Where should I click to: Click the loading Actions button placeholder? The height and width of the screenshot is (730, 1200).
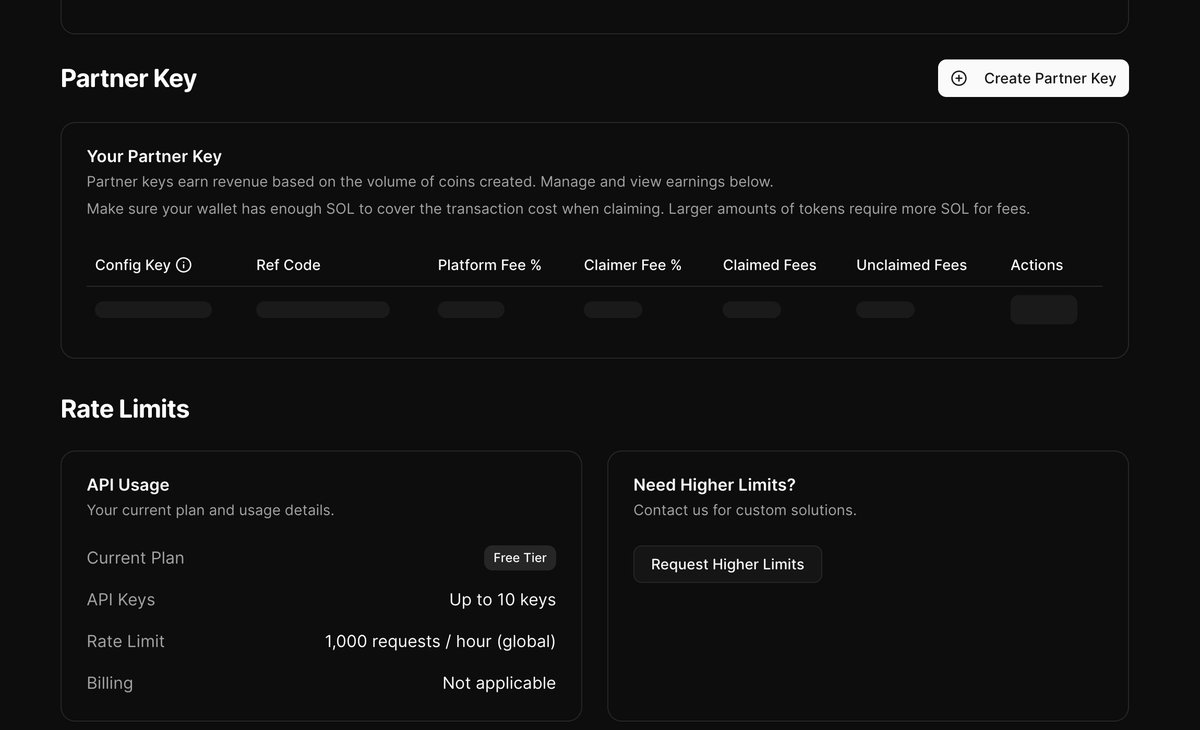pyautogui.click(x=1043, y=309)
